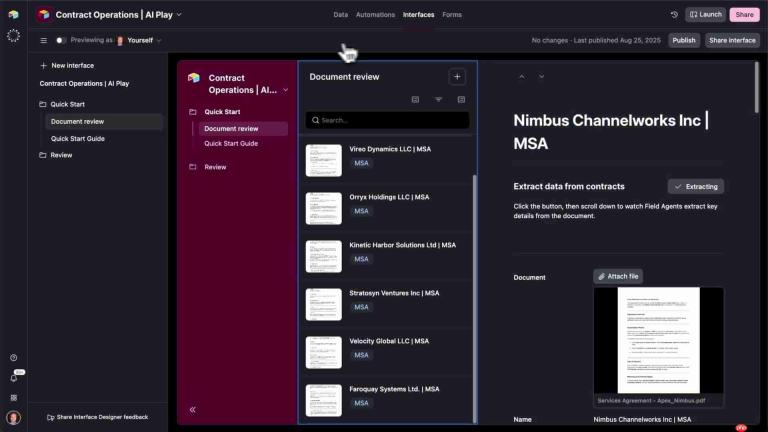Open Services Agreement PDF preview thumbnail
The width and height of the screenshot is (768, 432).
(658, 340)
